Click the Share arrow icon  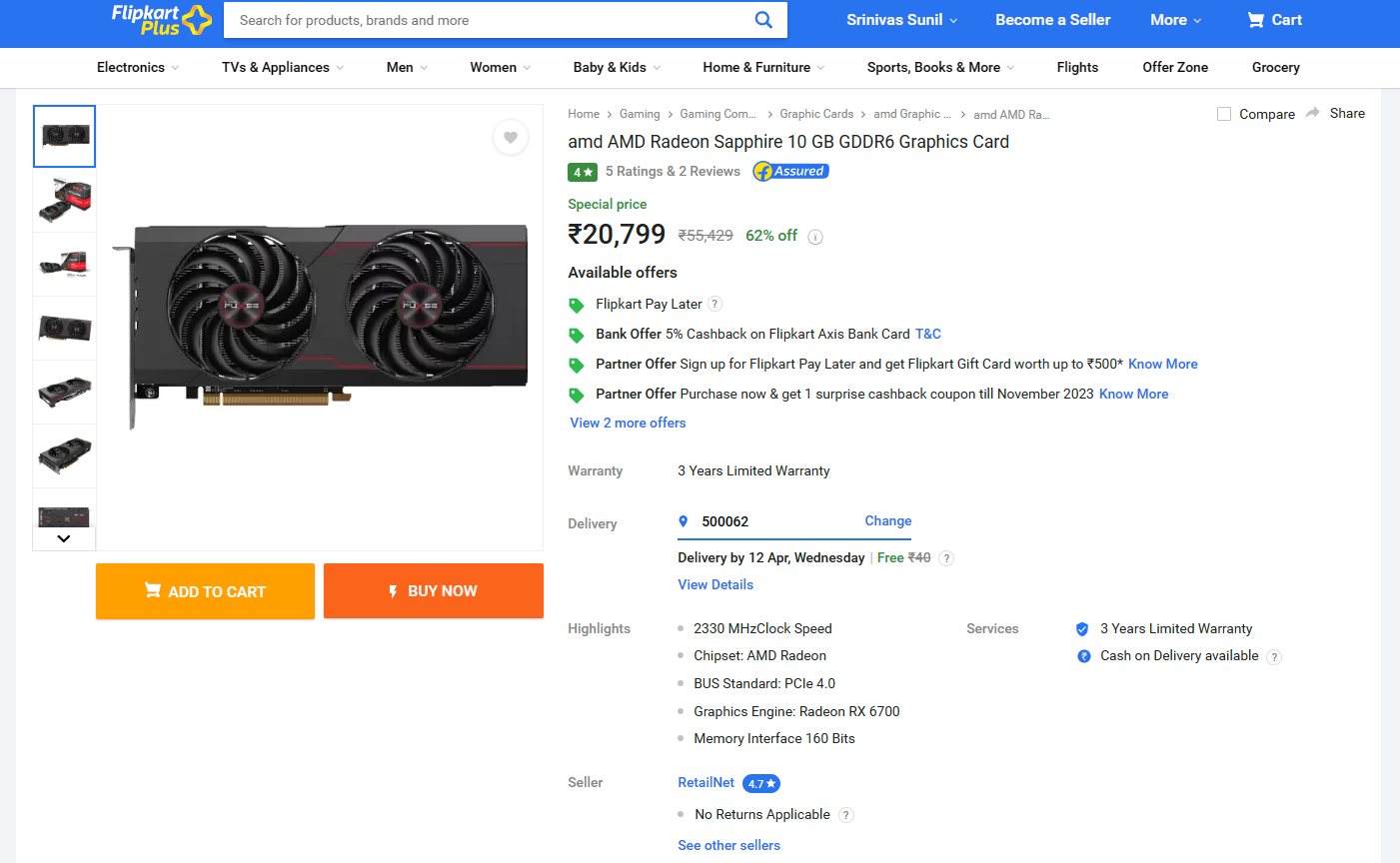[x=1313, y=113]
